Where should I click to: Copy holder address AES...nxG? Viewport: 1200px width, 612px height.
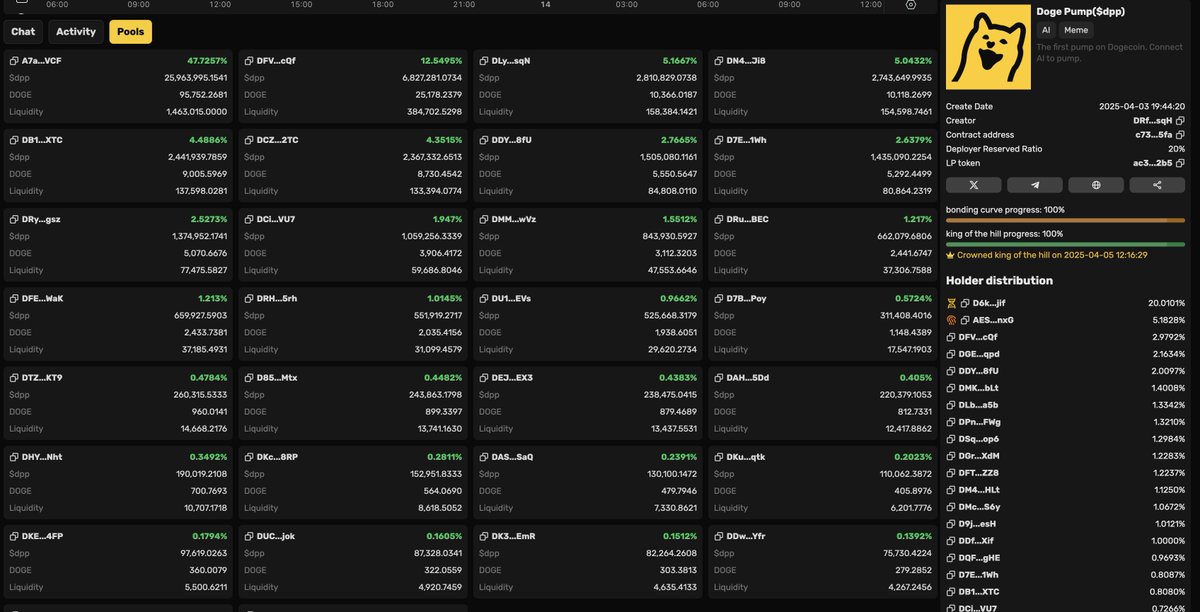coord(965,320)
